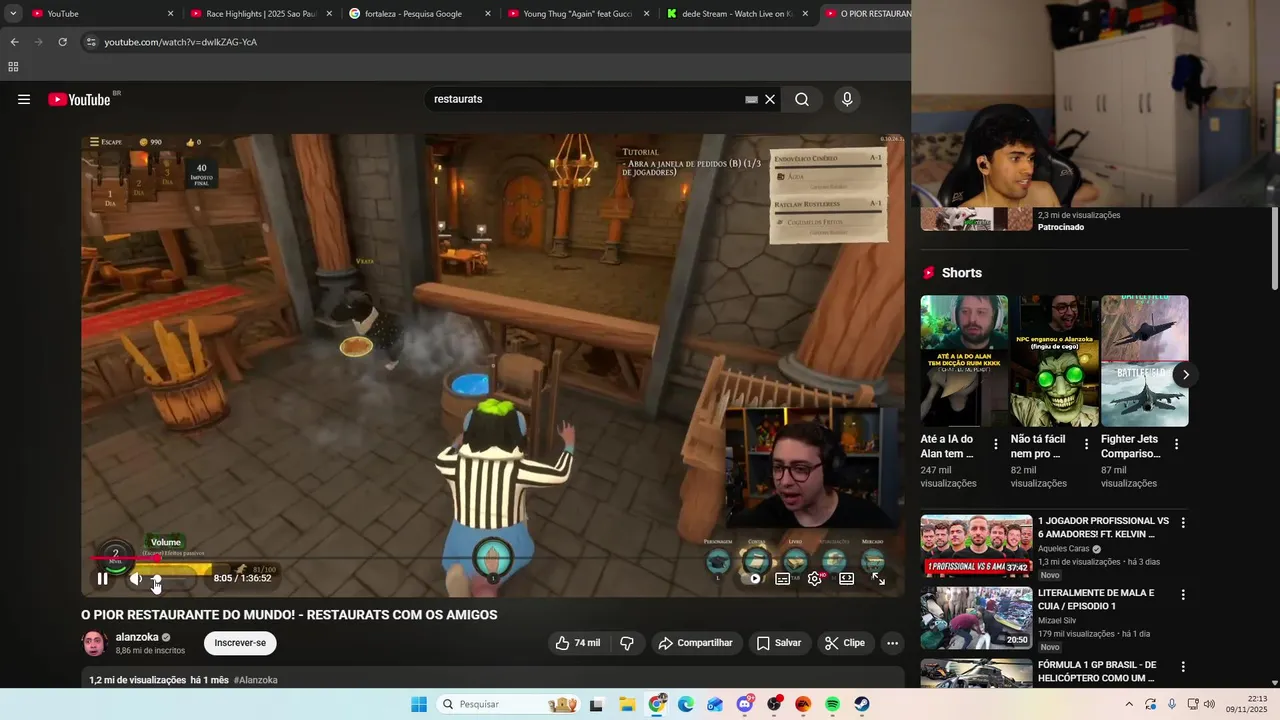
Task: Open the on-screen keyboard icon in search box
Action: click(x=751, y=99)
